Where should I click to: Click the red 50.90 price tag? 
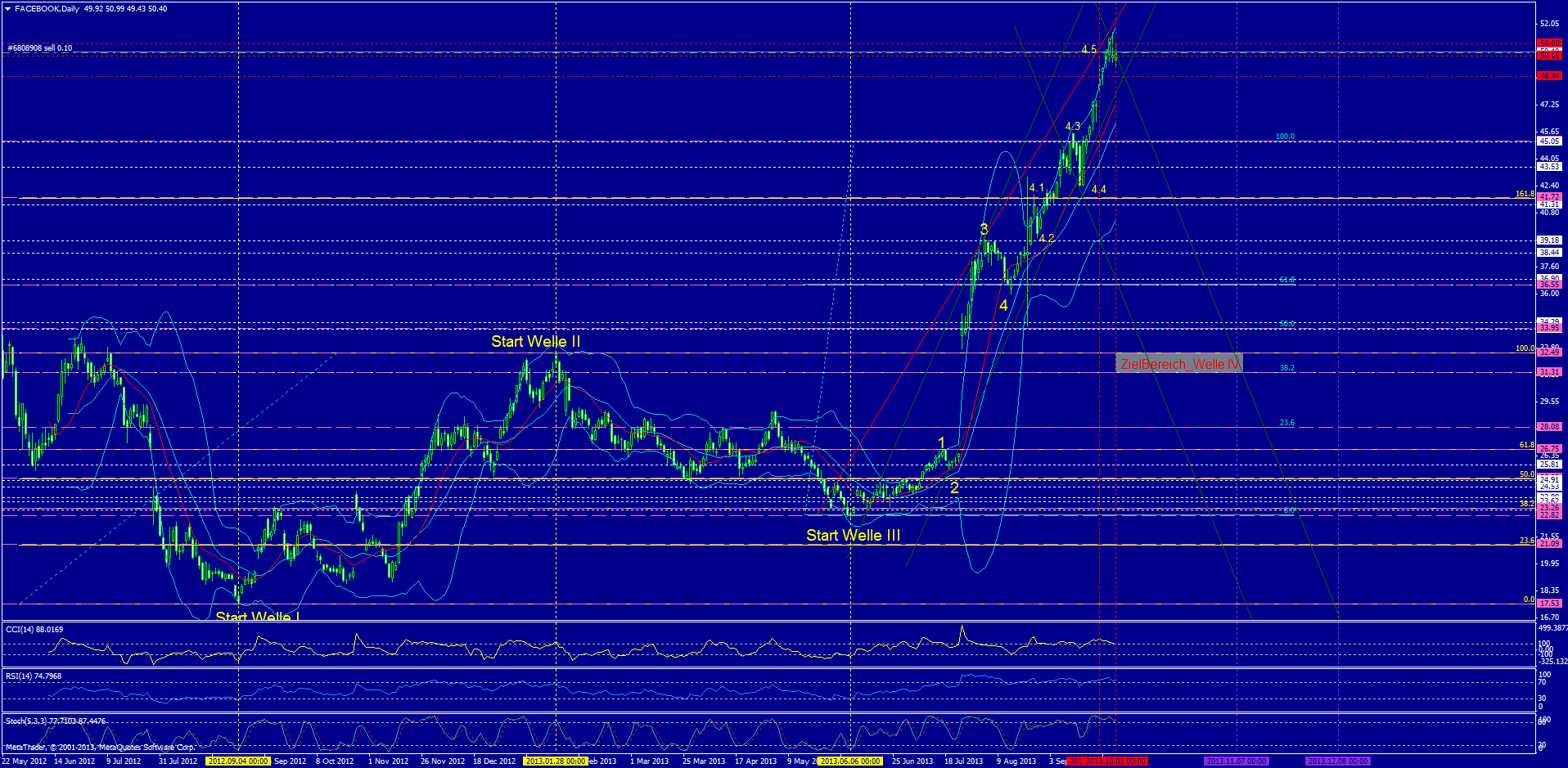(1549, 43)
